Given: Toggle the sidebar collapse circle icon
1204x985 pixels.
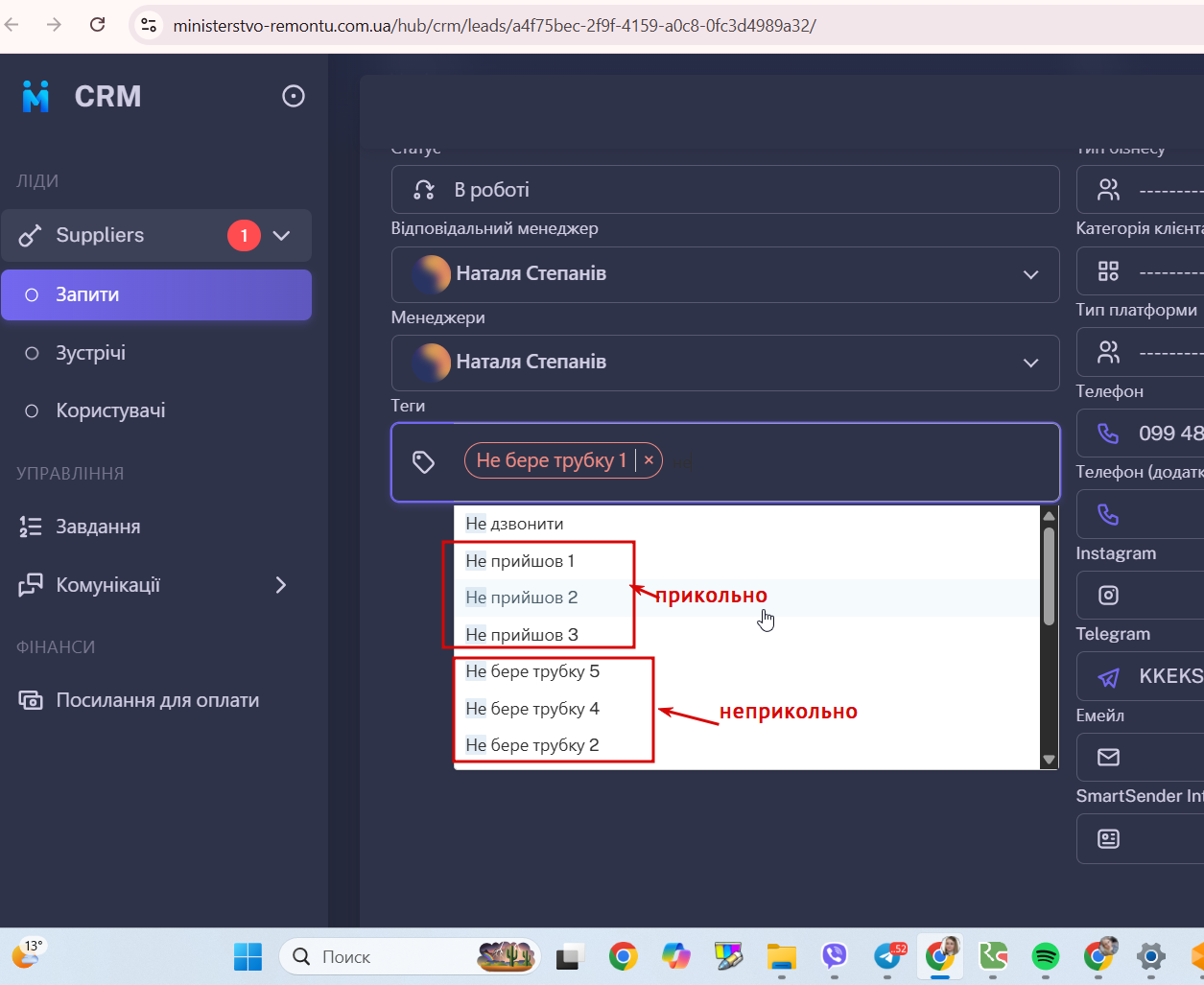Looking at the screenshot, I should 294,96.
